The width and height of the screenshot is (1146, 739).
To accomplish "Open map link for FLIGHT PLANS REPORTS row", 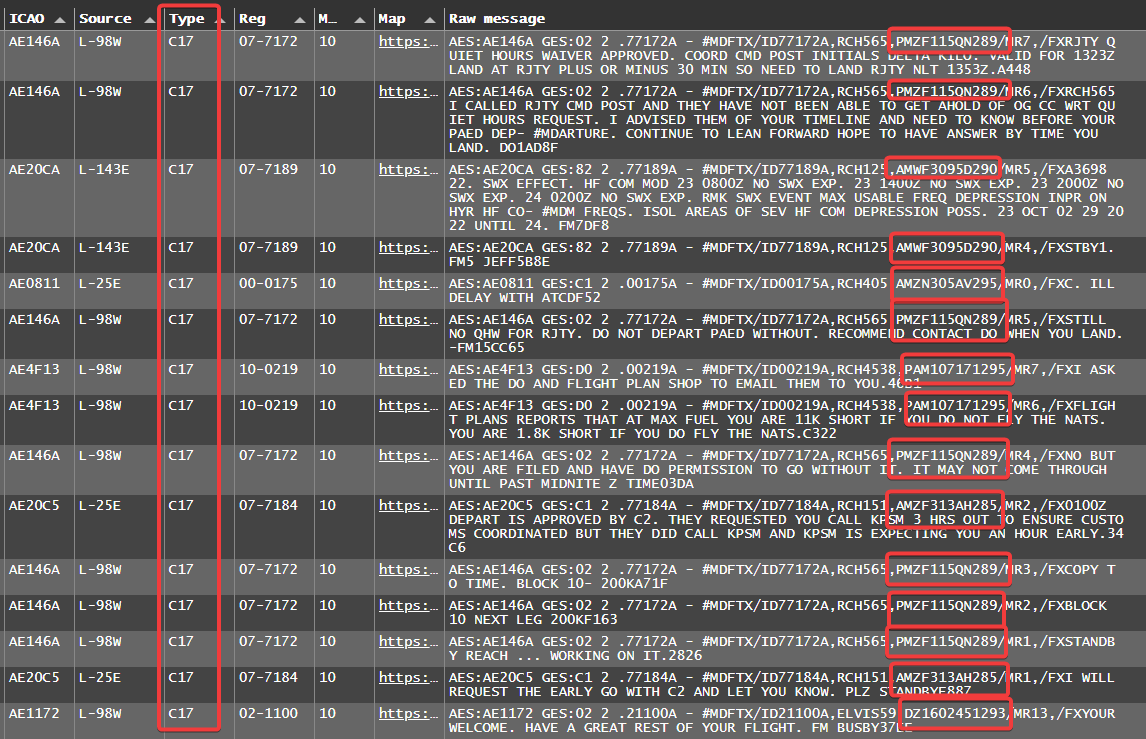I will (x=408, y=405).
